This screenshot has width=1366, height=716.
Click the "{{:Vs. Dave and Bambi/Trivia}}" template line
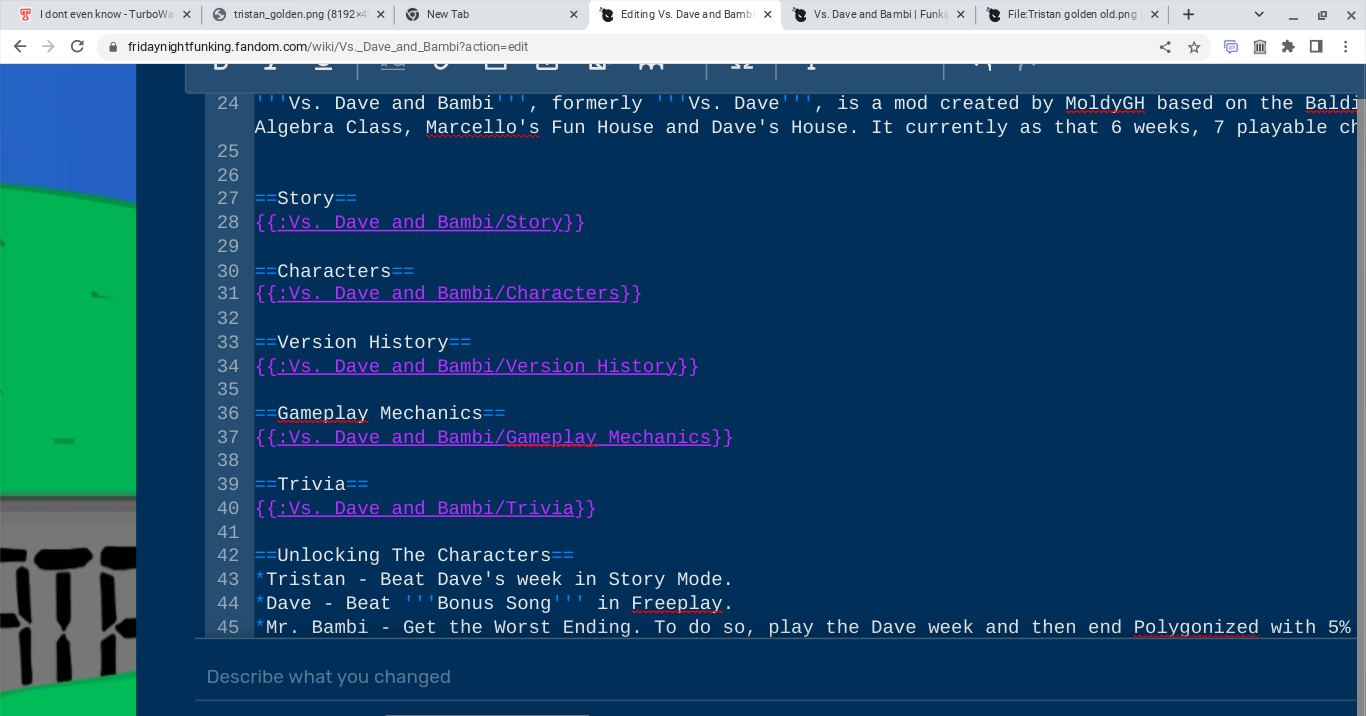[x=425, y=508]
